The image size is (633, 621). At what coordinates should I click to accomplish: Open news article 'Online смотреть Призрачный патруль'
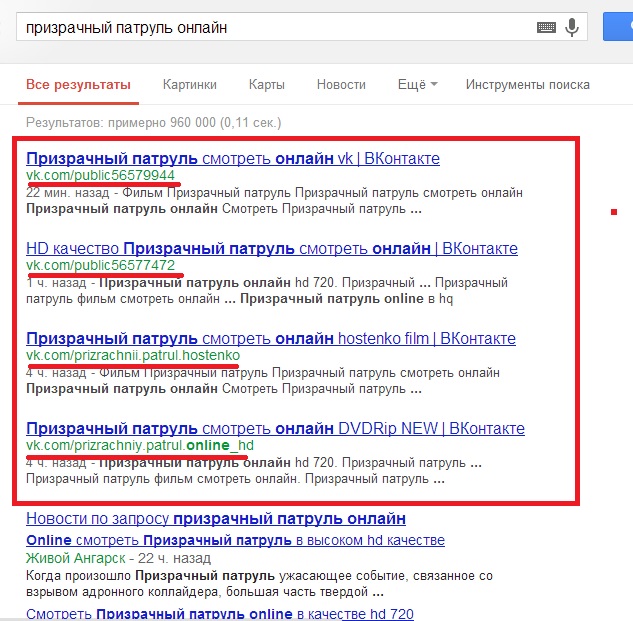pos(235,540)
